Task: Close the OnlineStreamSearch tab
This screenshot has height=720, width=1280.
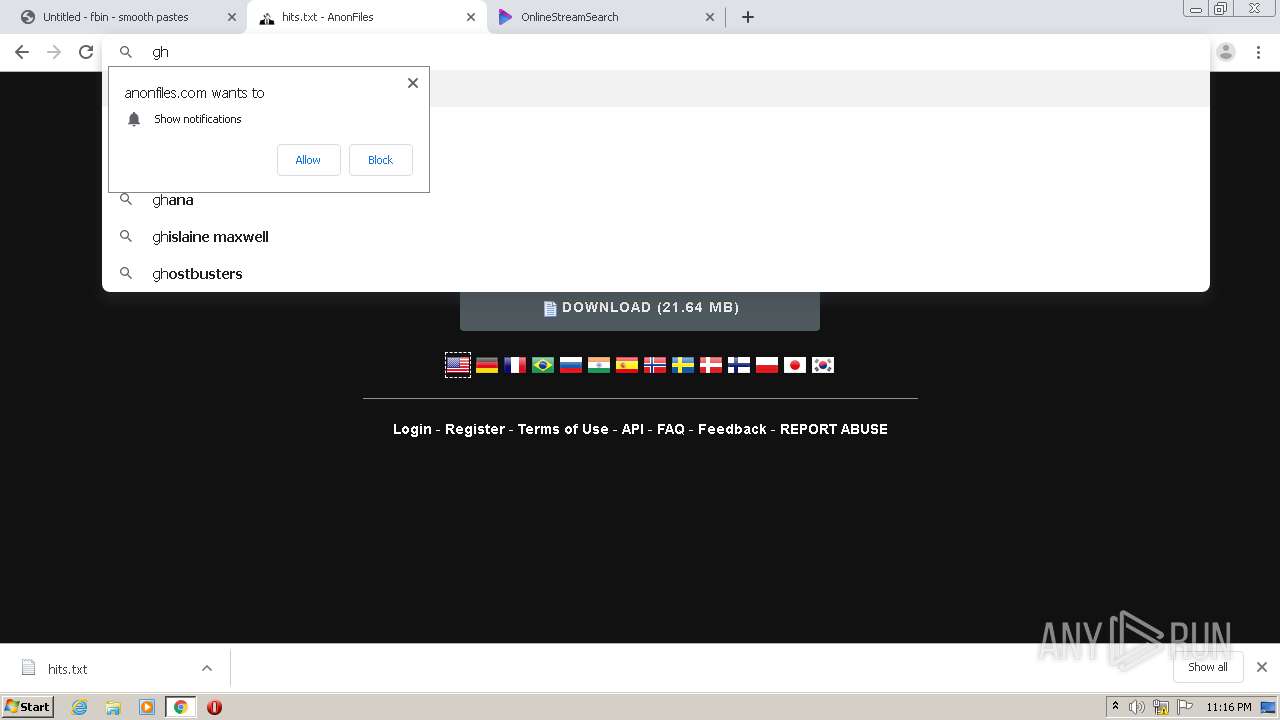Action: coord(710,17)
